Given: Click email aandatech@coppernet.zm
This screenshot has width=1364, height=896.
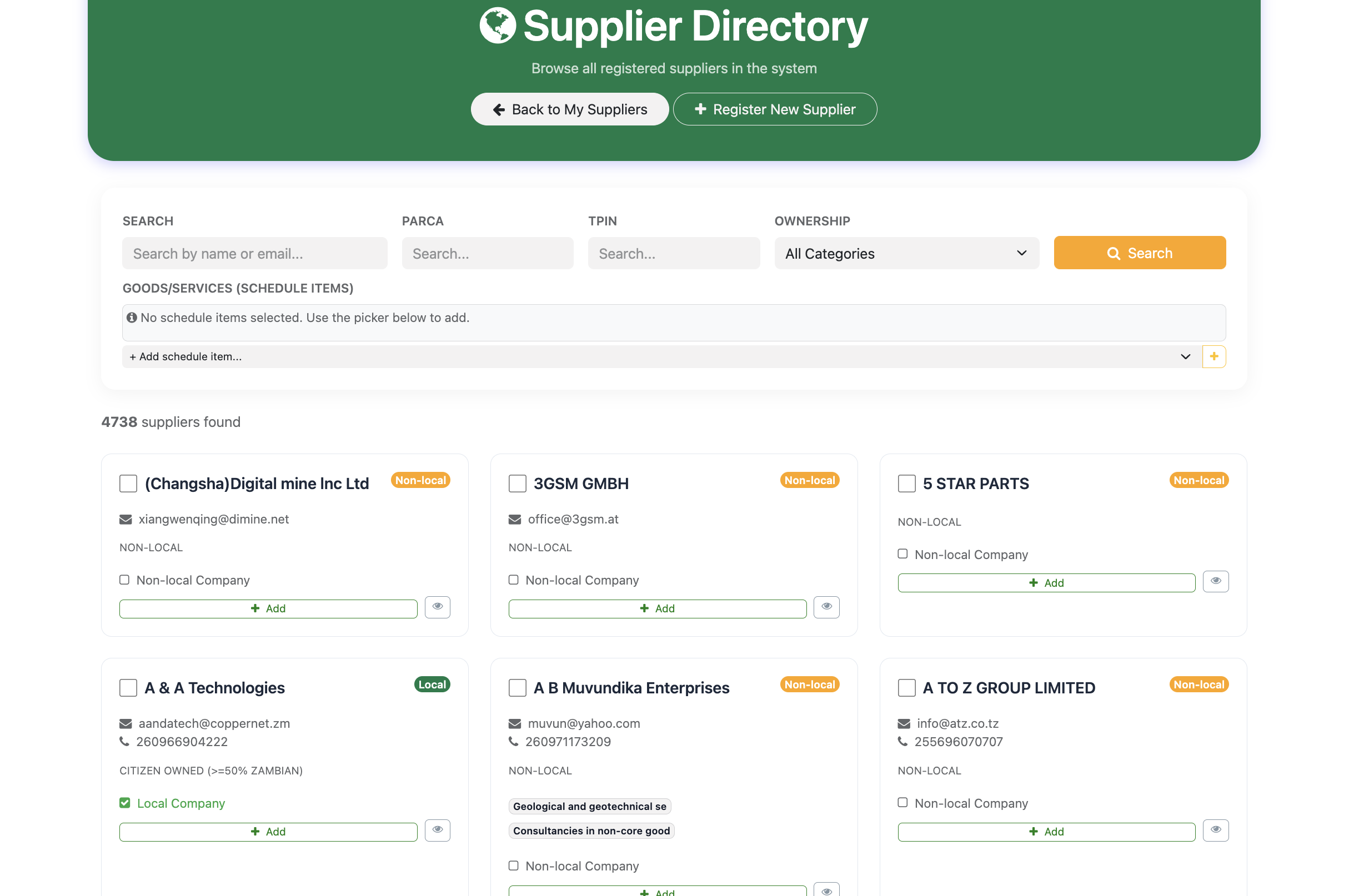Looking at the screenshot, I should coord(214,723).
